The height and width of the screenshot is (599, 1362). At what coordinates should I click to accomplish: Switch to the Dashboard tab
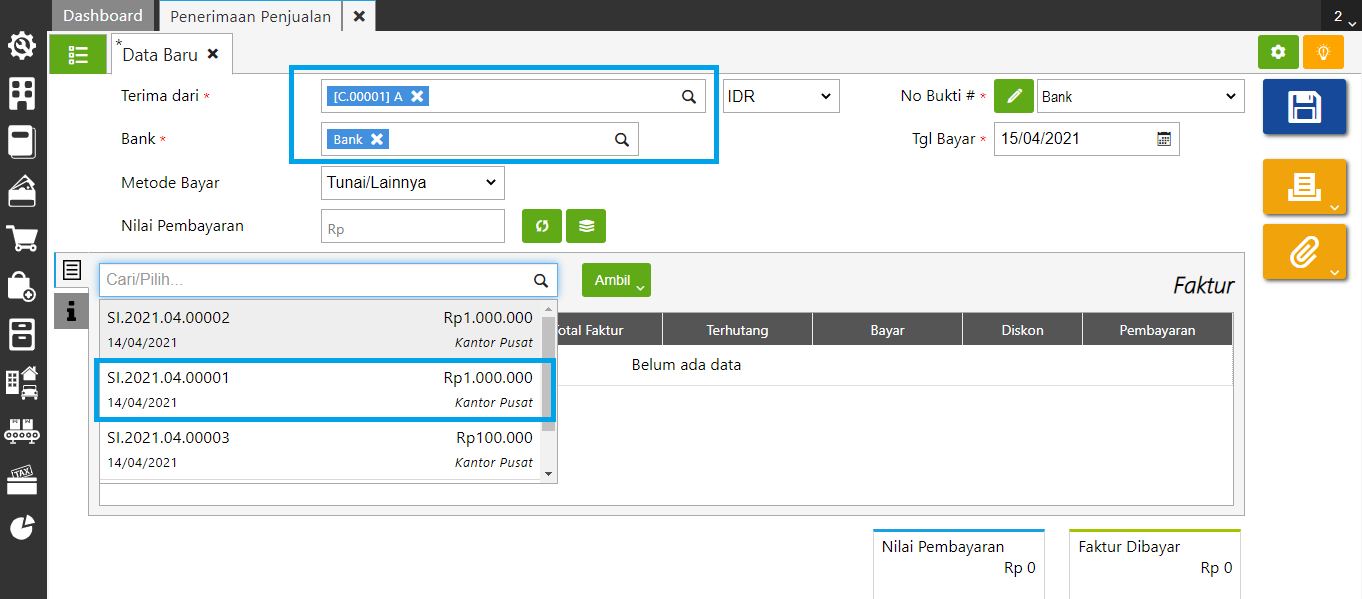pyautogui.click(x=103, y=16)
